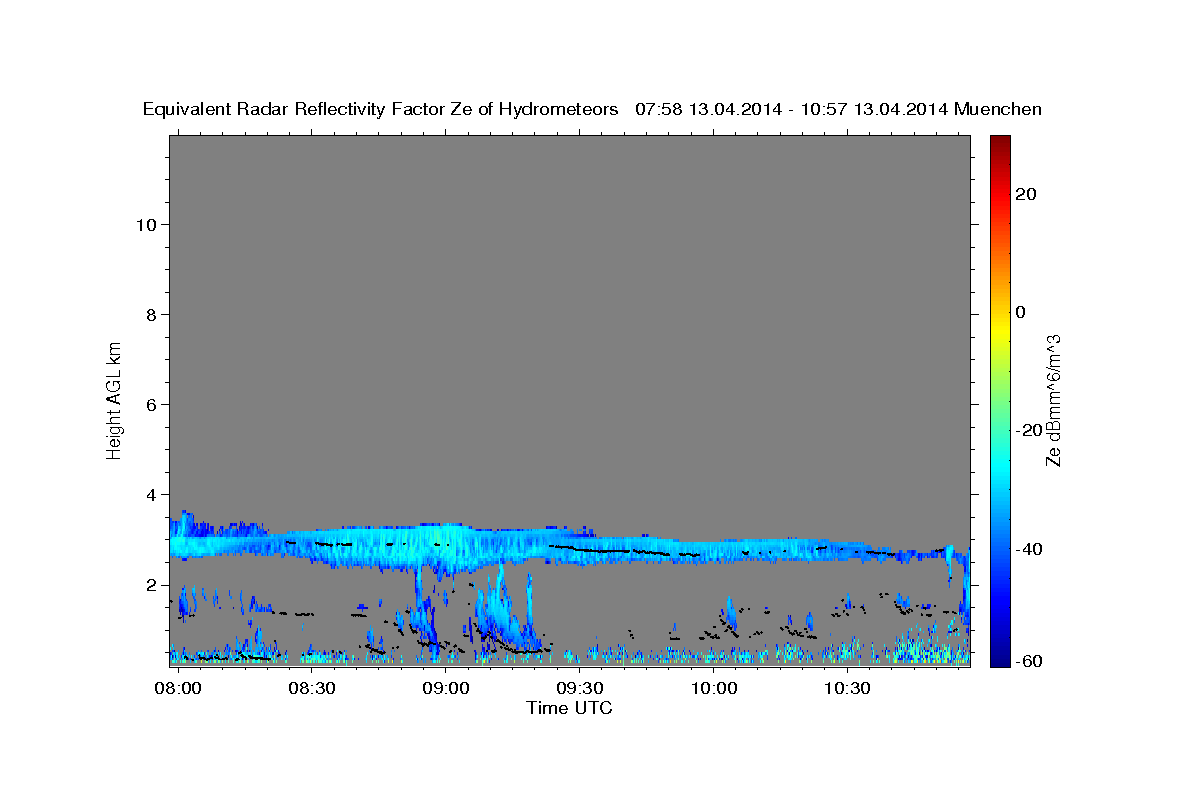Pick the dark red top of the colorbar
This screenshot has width=1200, height=800.
tap(1000, 145)
